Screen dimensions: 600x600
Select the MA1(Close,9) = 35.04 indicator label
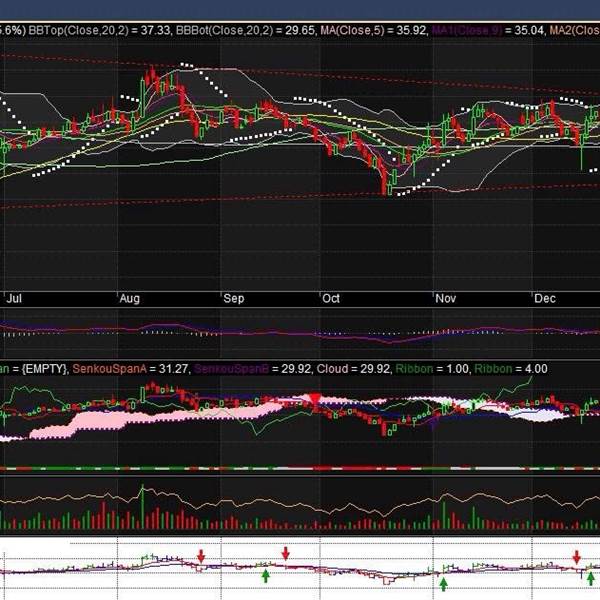[x=488, y=30]
